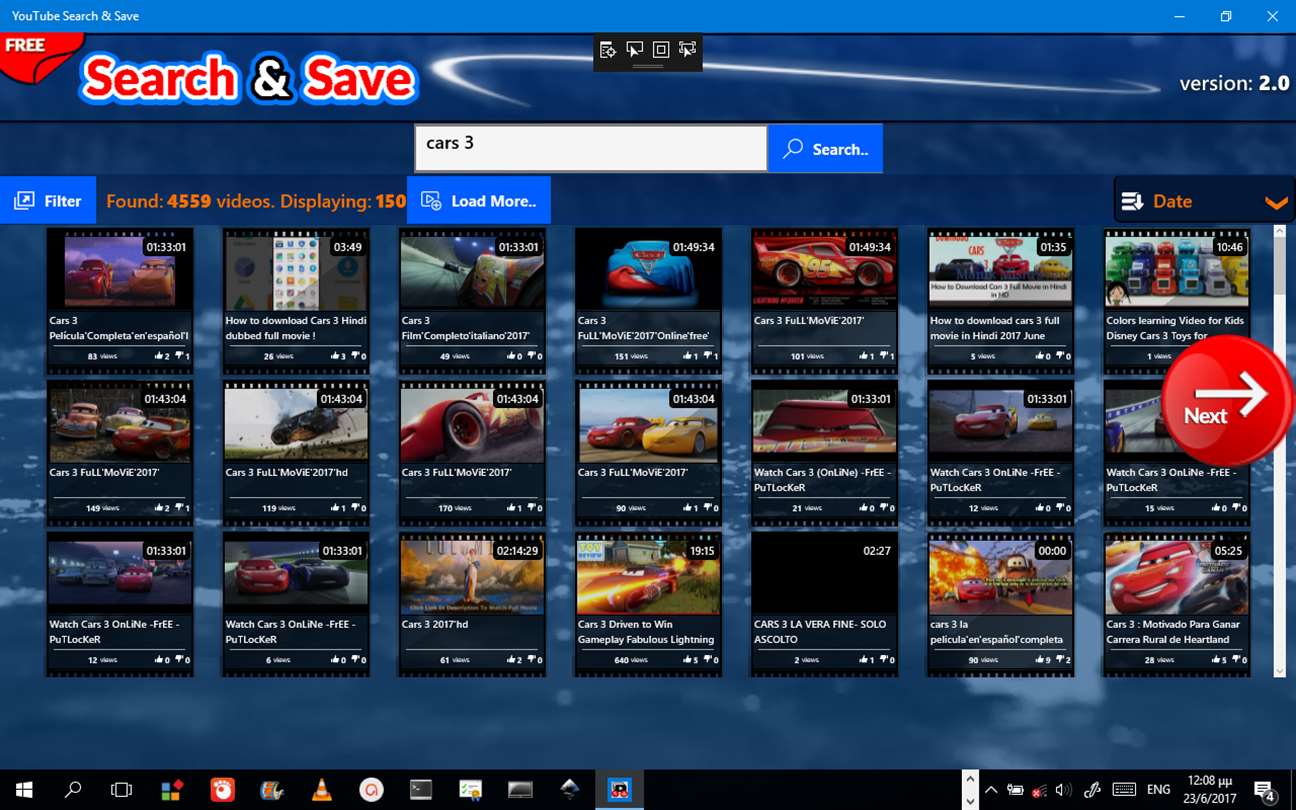Click thumbs-up icon on 149-views video card

pos(160,508)
